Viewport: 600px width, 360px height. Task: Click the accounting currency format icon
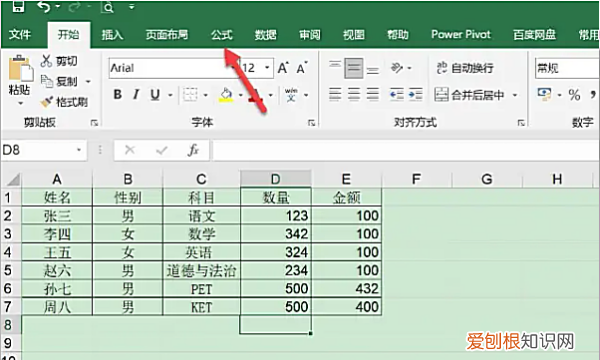click(x=545, y=94)
